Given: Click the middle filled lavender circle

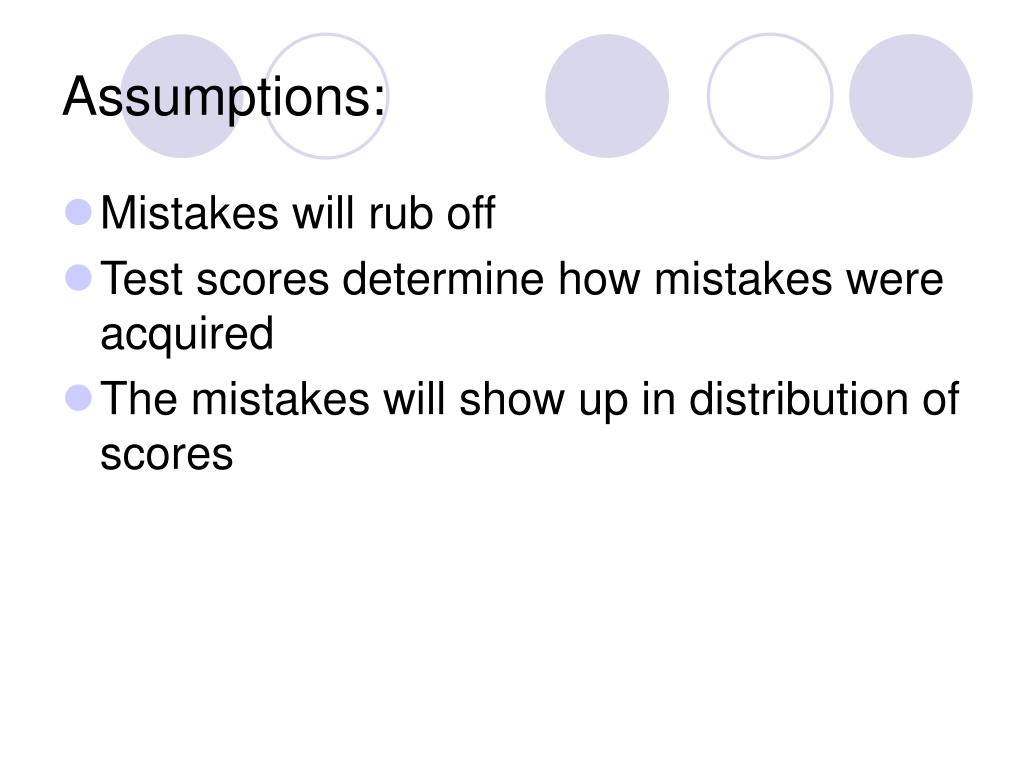Looking at the screenshot, I should 607,96.
